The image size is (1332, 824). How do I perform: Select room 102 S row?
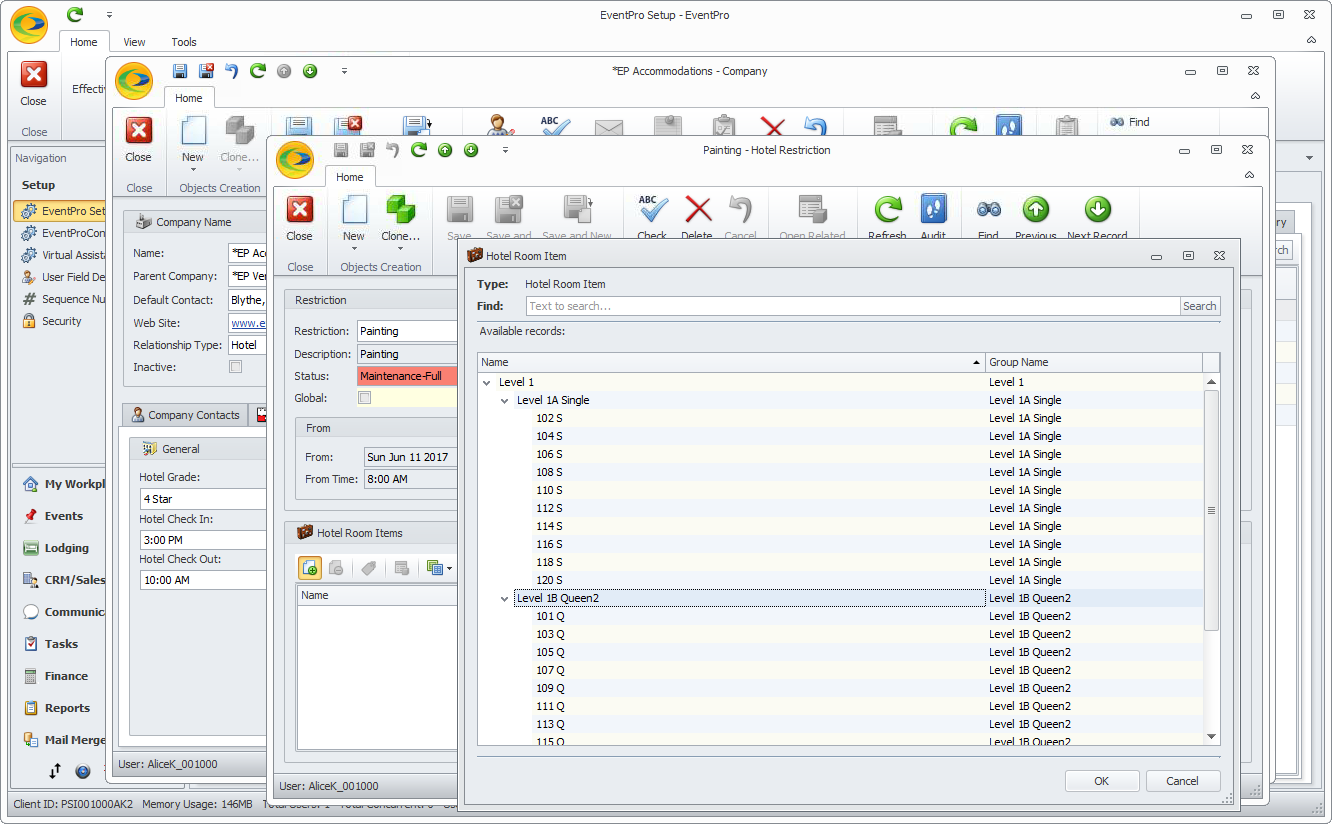pyautogui.click(x=840, y=418)
